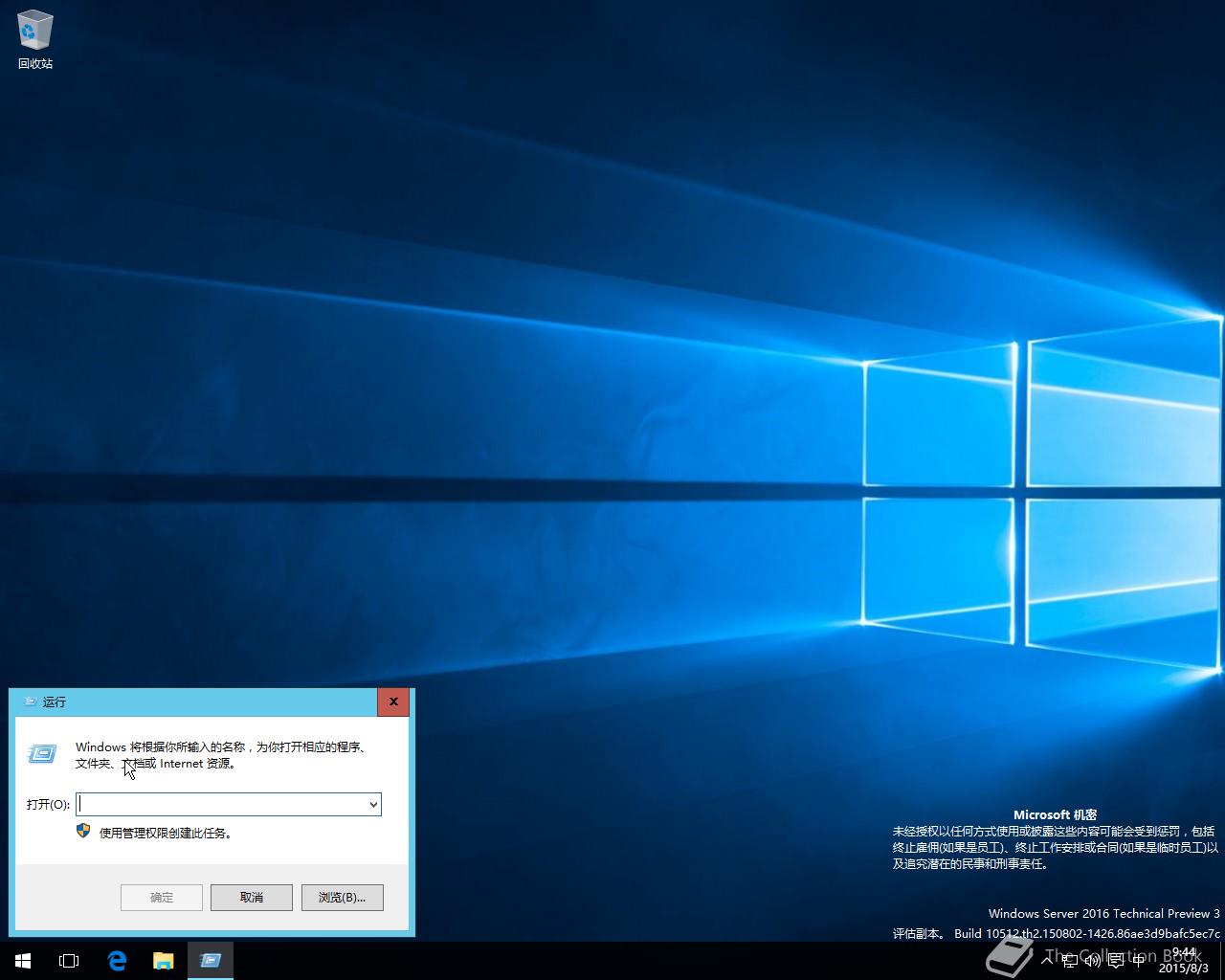Viewport: 1225px width, 980px height.
Task: Click the Run dialog description text
Action: [222, 755]
